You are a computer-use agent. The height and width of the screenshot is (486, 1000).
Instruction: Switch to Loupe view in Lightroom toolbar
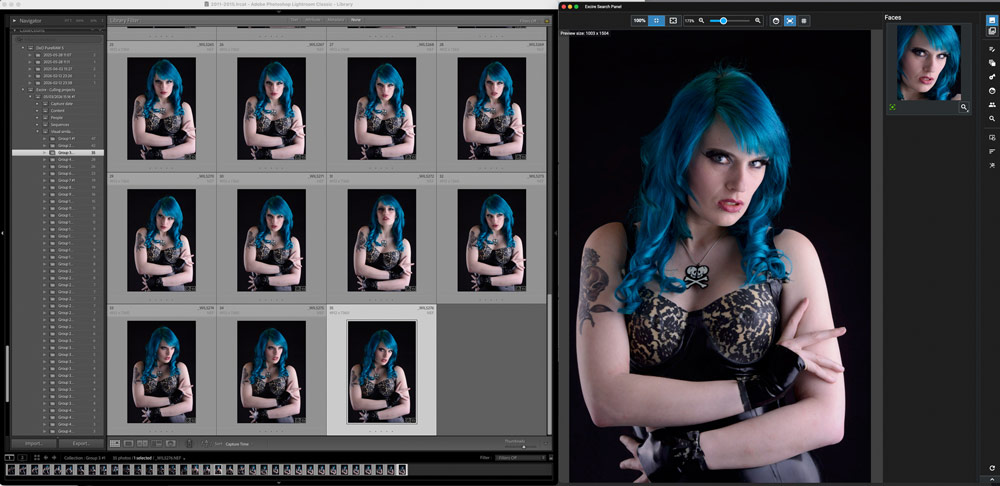128,443
